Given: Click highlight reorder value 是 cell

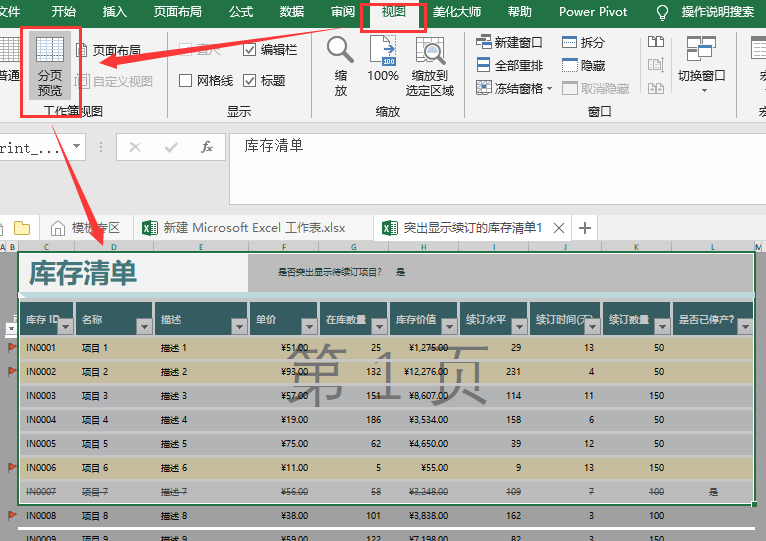Looking at the screenshot, I should [401, 272].
